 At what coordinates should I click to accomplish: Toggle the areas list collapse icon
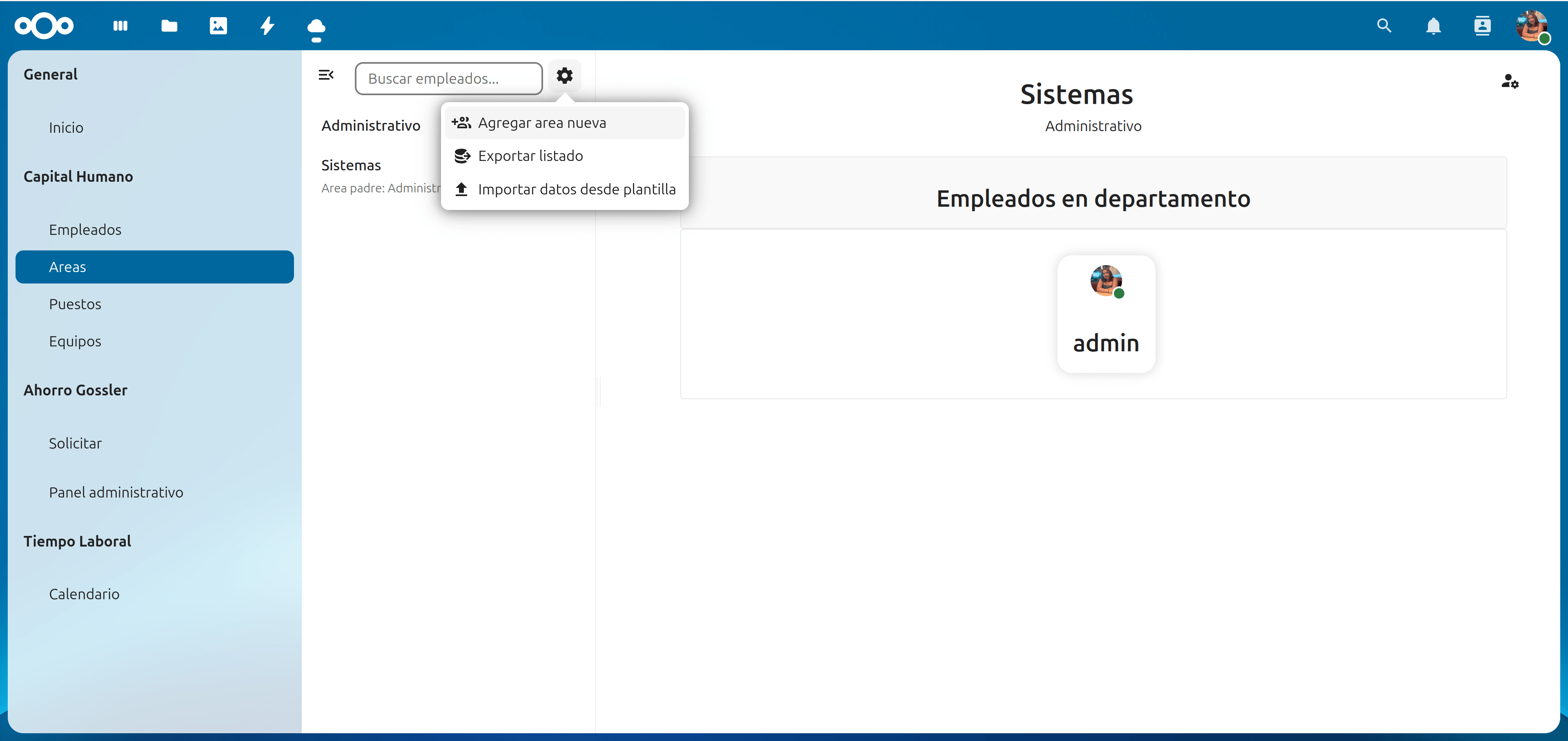tap(326, 75)
